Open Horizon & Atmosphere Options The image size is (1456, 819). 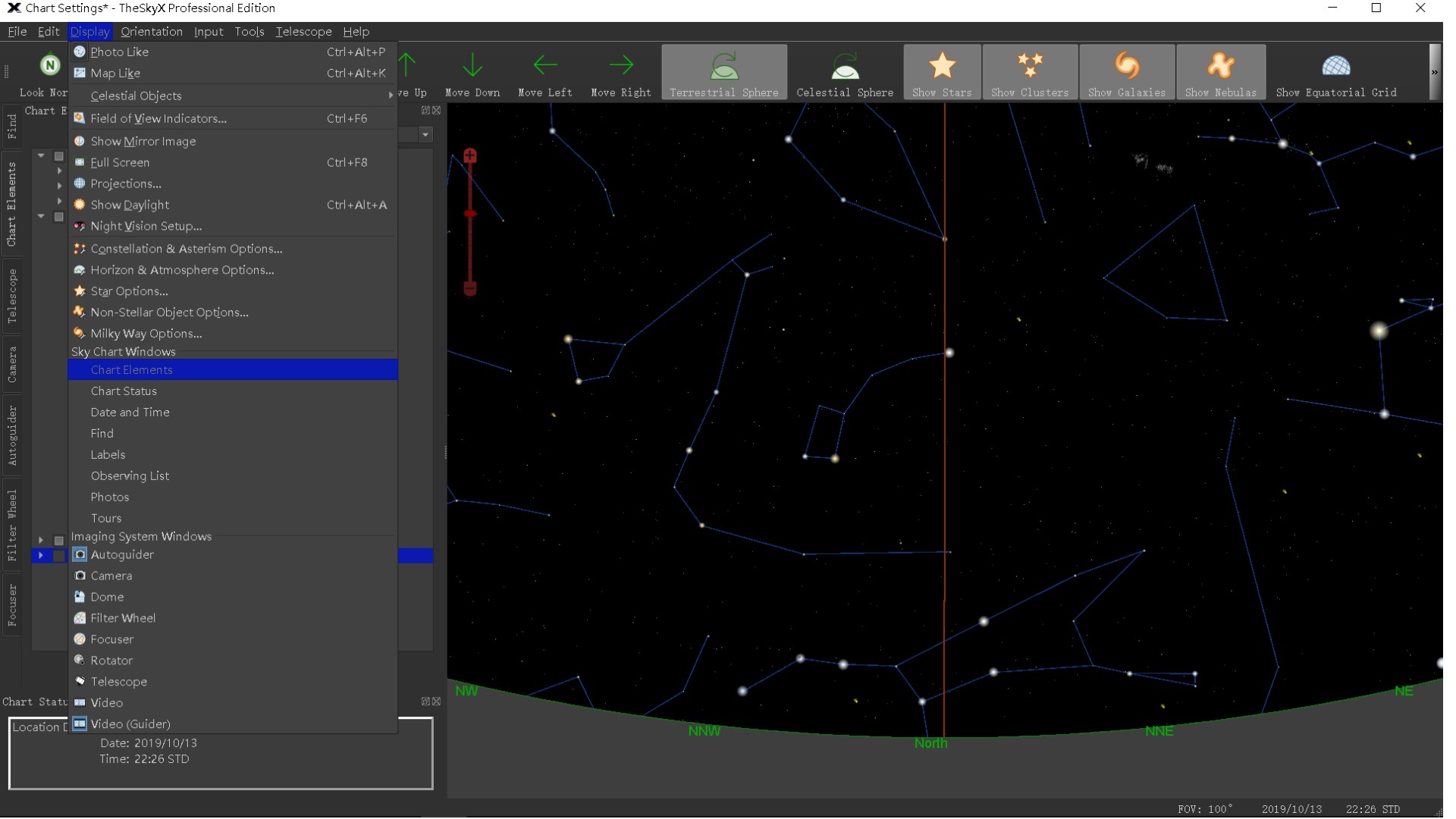233,270
